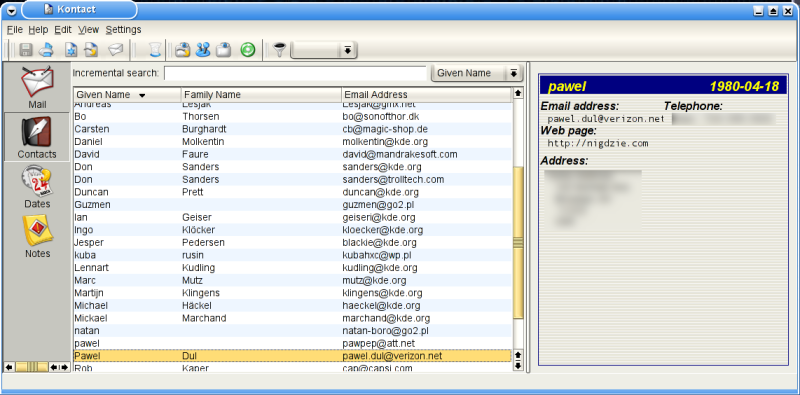Screen dimensions: 800x395
Task: Select the Carsten Burghardt contact row
Action: coord(292,129)
